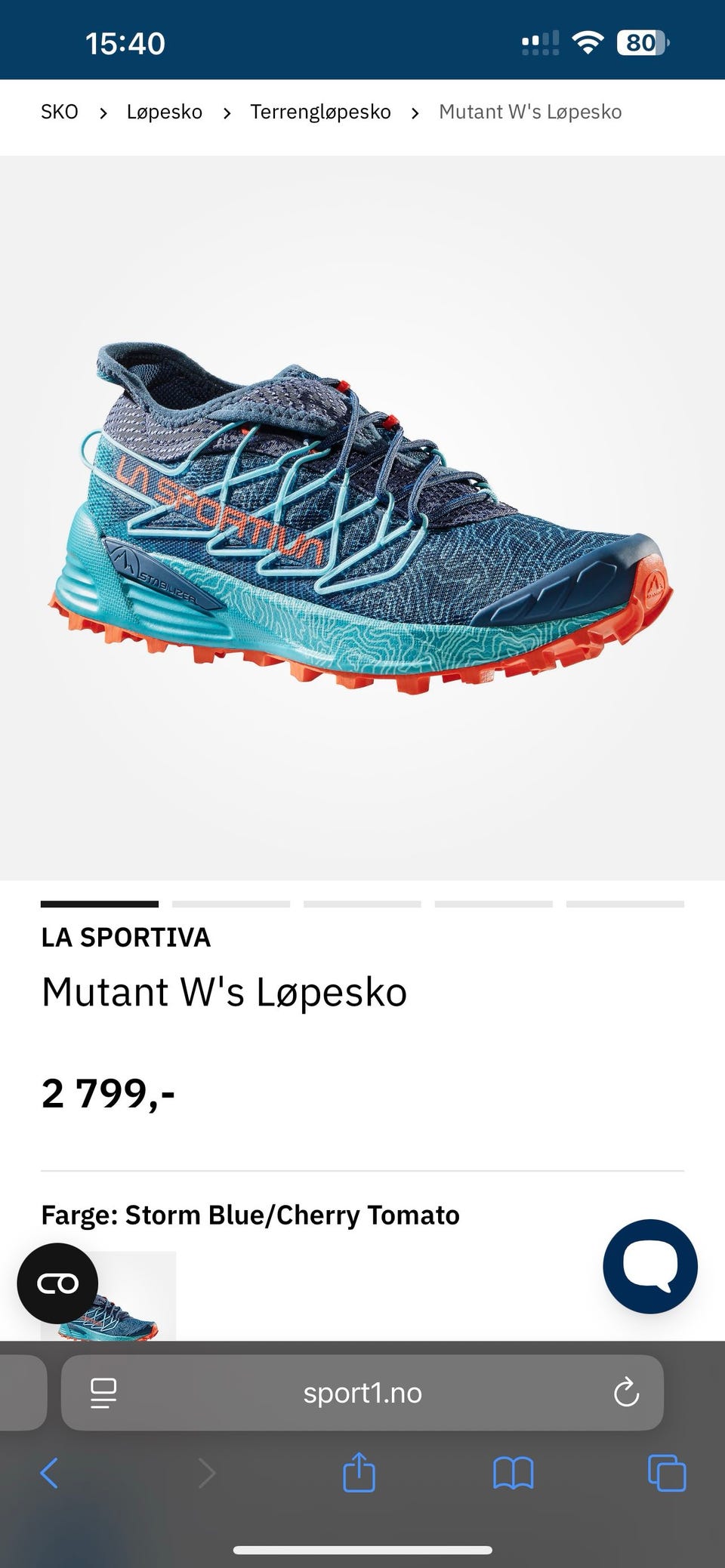The width and height of the screenshot is (725, 1568).
Task: Tap the Safari forward arrow
Action: tap(206, 1473)
